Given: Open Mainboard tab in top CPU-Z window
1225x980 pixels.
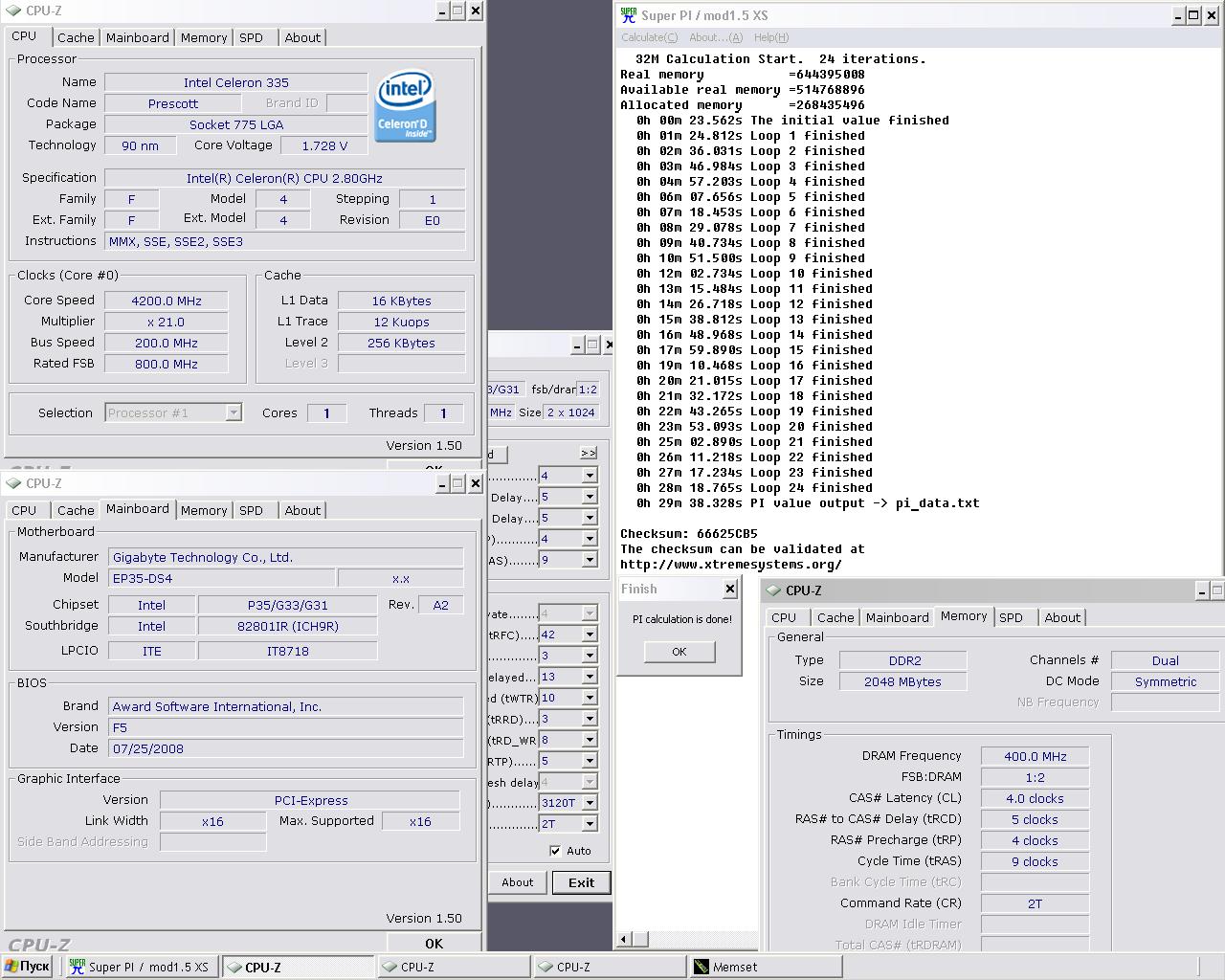Looking at the screenshot, I should (137, 37).
